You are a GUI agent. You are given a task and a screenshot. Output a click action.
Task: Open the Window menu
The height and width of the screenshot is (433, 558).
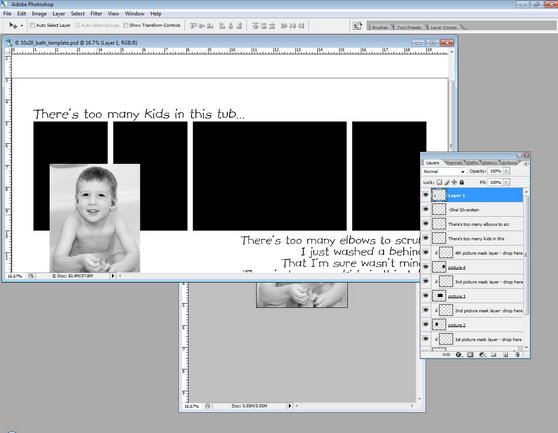pos(135,14)
